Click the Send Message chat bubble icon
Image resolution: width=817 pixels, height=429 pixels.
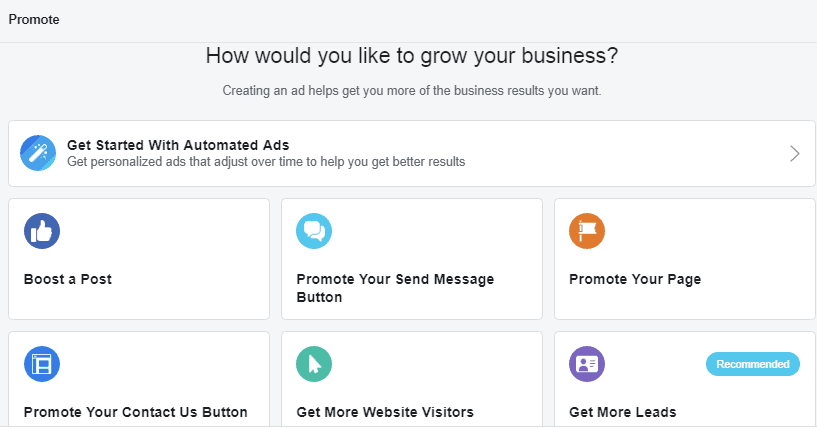coord(314,231)
